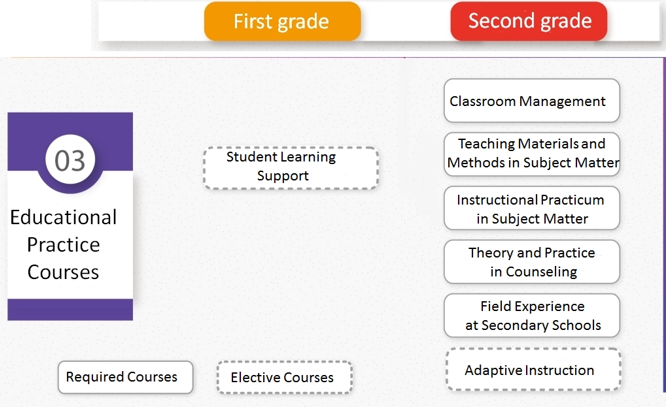Click Teaching Materials and Methods in Subject Matter
Screen dimensions: 666x407
coord(531,154)
